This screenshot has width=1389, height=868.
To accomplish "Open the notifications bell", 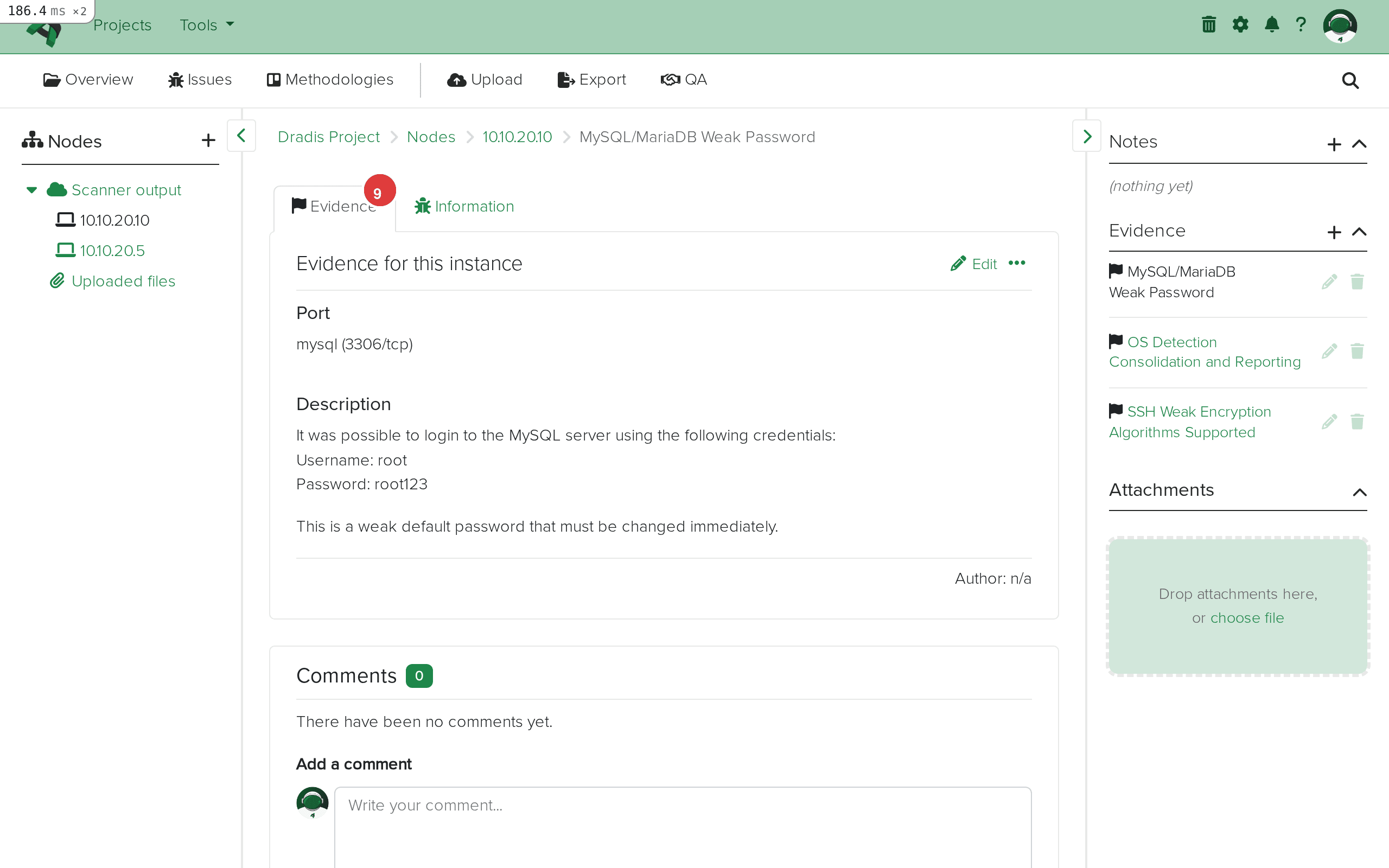I will pyautogui.click(x=1272, y=24).
